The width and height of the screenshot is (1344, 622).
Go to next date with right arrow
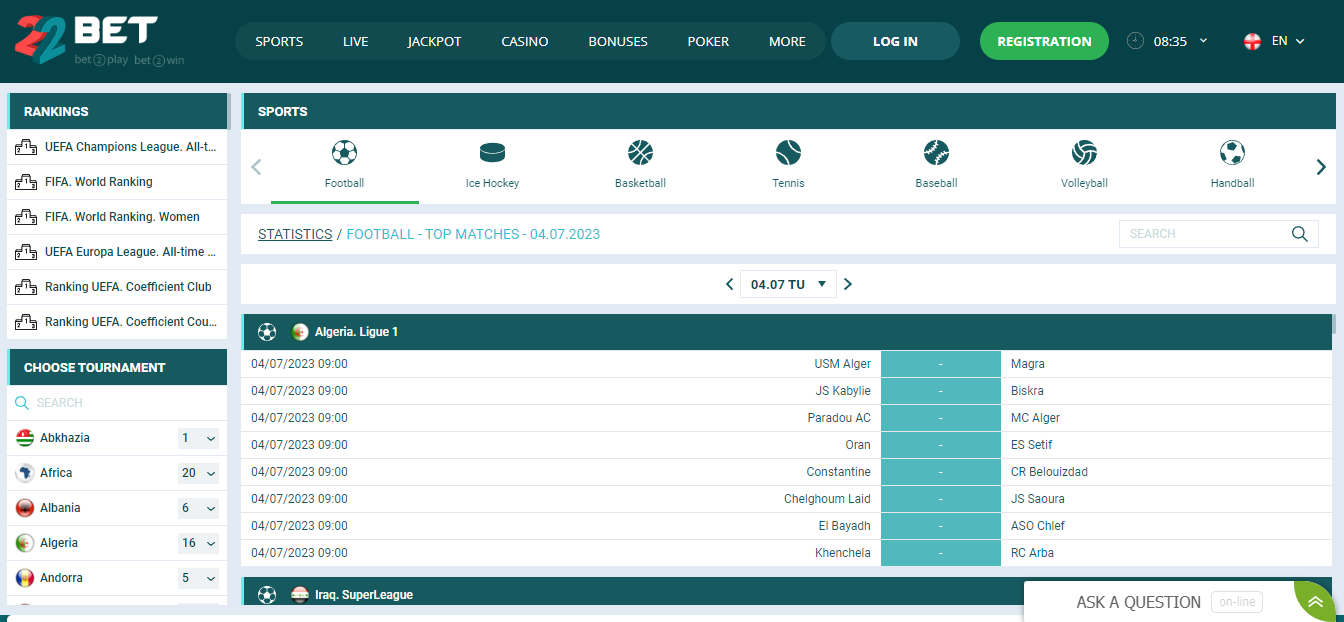coord(848,284)
